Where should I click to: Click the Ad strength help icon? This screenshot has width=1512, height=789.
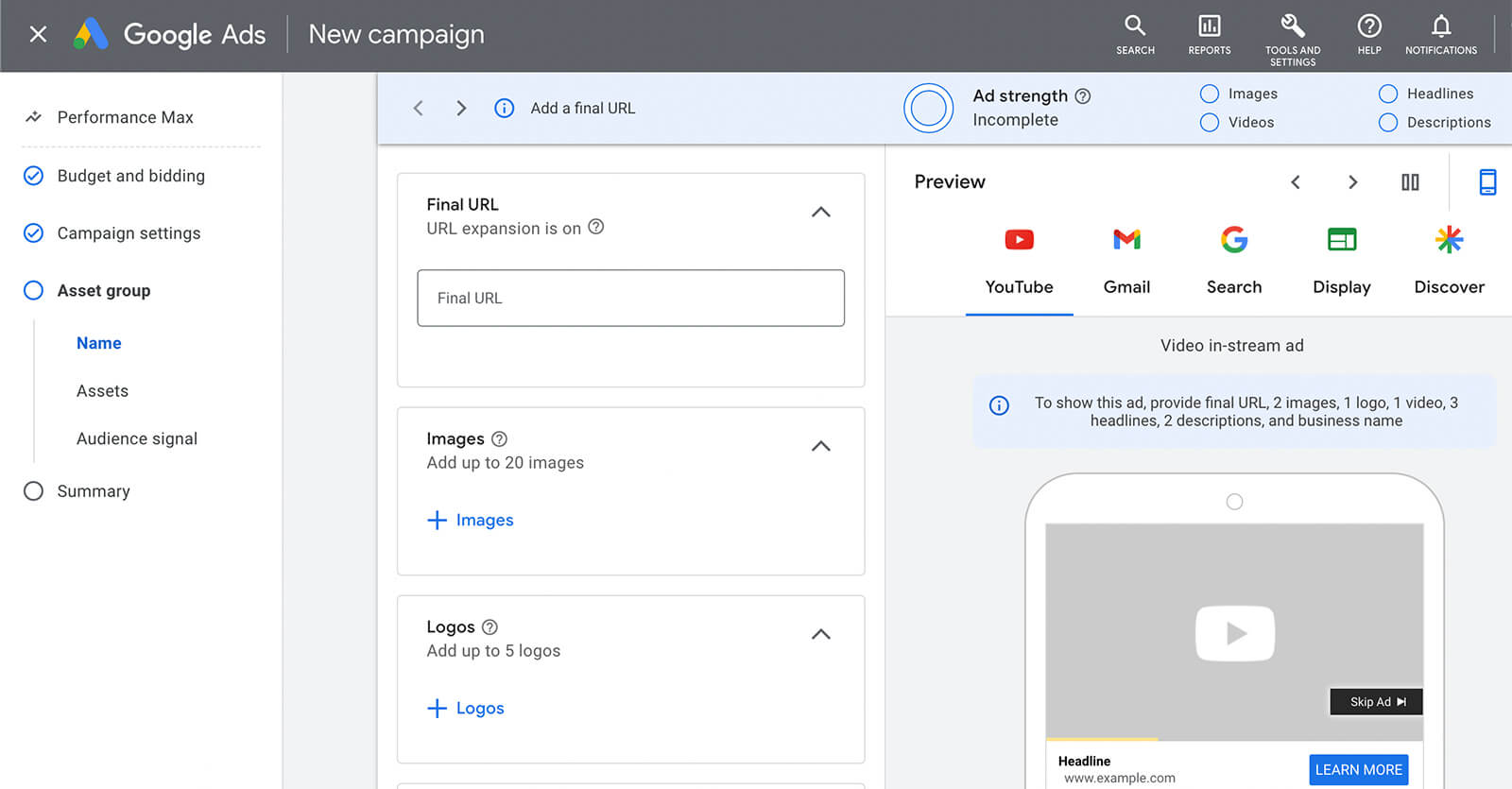click(x=1083, y=95)
